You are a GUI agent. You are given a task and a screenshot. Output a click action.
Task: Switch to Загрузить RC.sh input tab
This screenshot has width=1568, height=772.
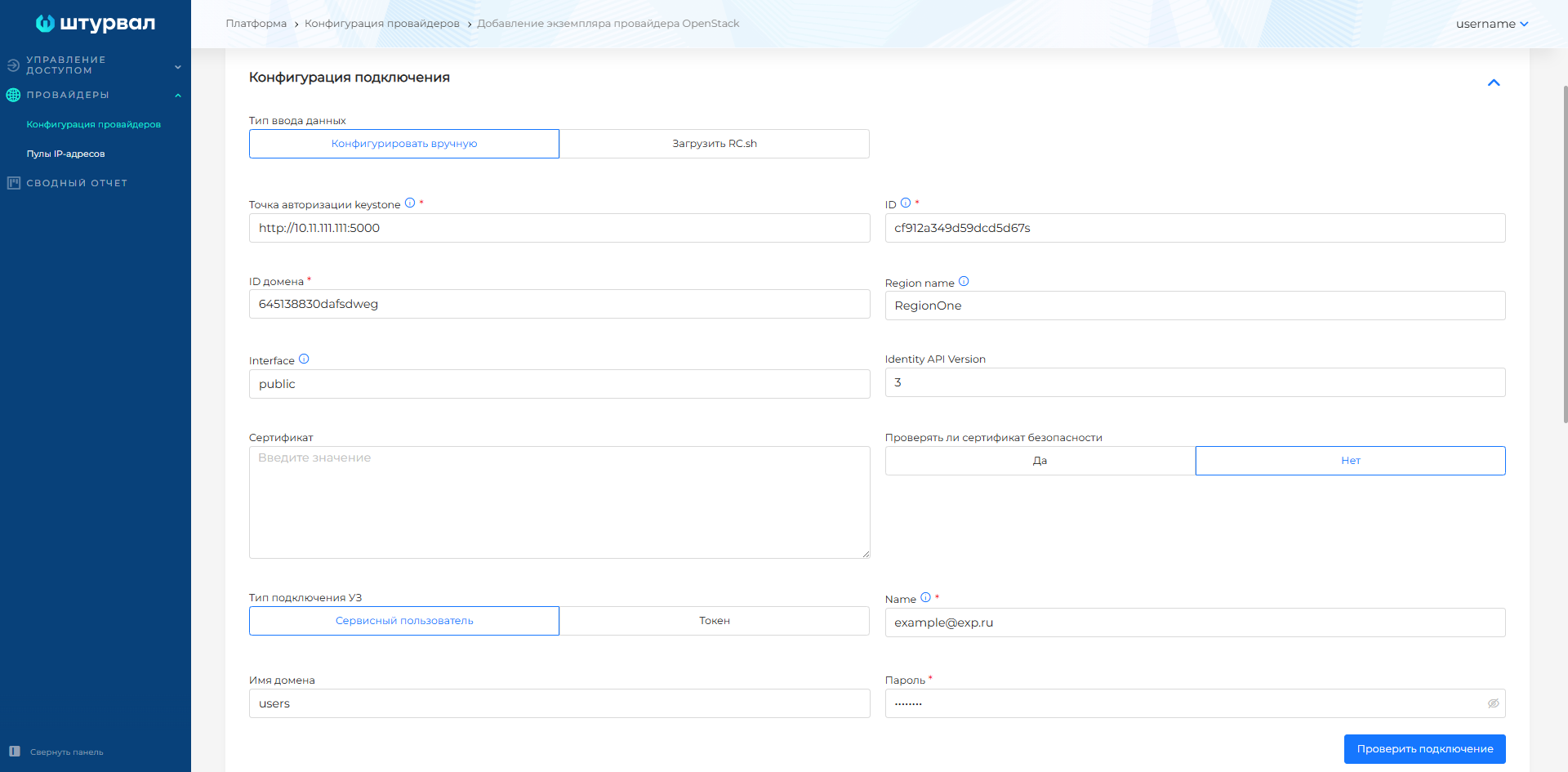pyautogui.click(x=714, y=144)
